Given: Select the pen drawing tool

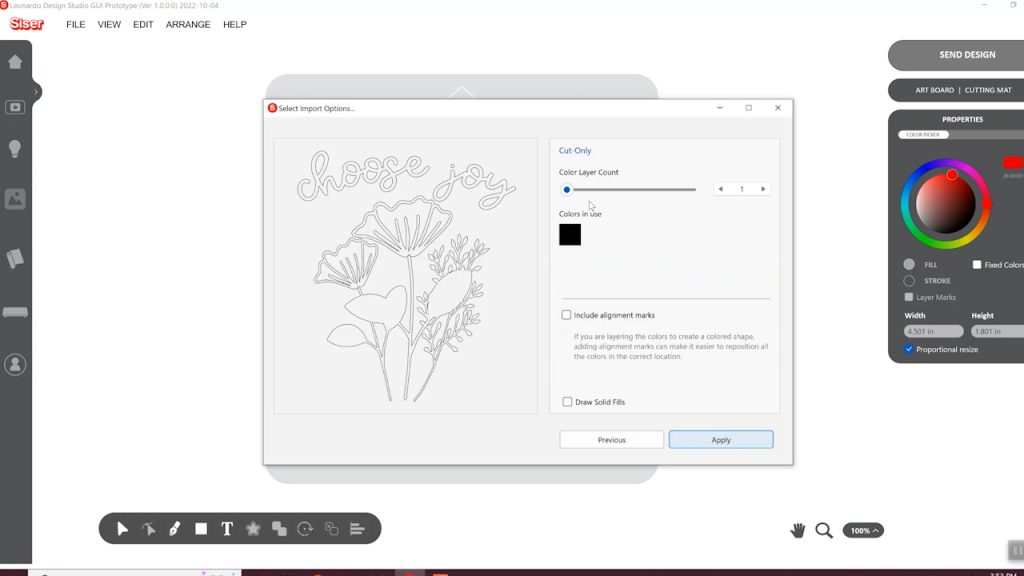Looking at the screenshot, I should [x=174, y=529].
